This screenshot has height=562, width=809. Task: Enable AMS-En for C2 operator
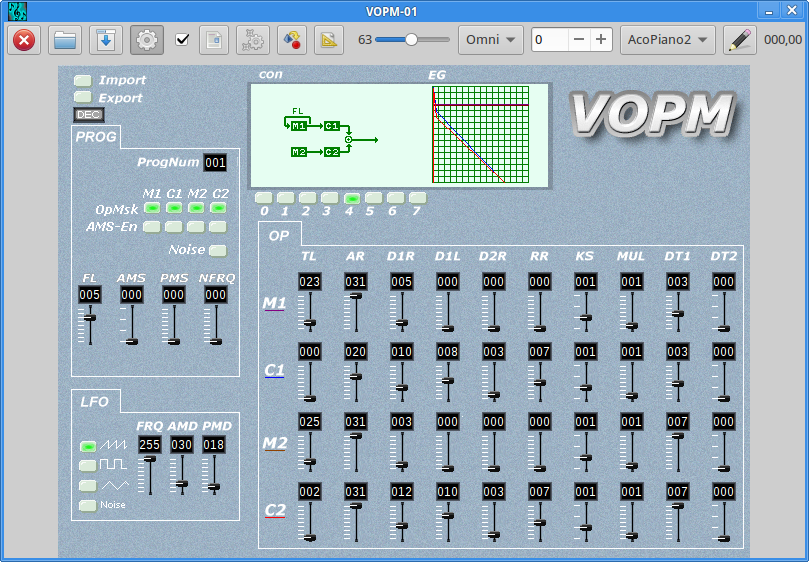pos(218,227)
